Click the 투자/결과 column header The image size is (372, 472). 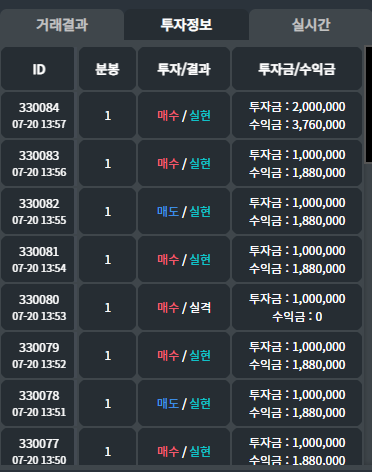[x=184, y=69]
